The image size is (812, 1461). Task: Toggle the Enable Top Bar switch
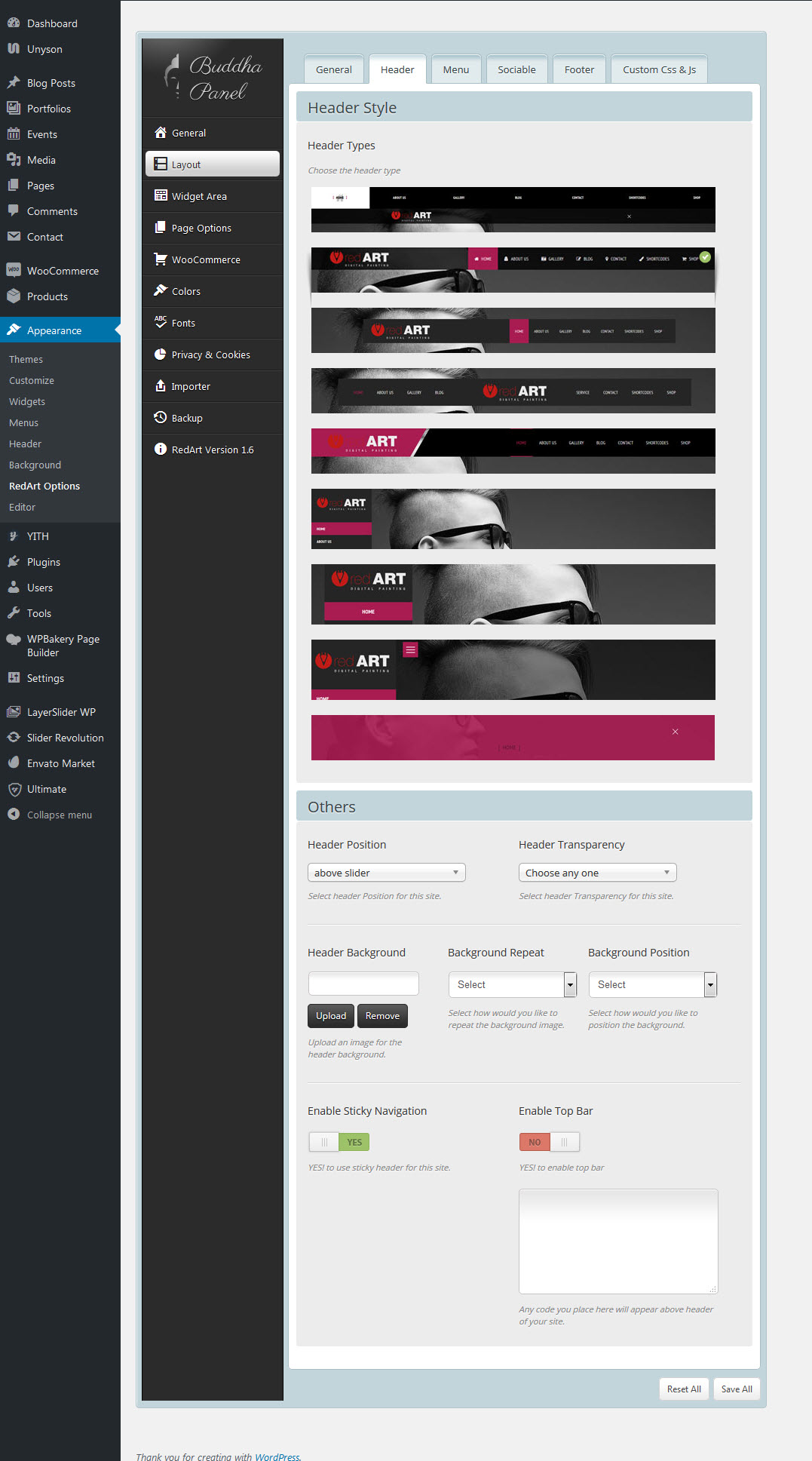pos(550,1142)
